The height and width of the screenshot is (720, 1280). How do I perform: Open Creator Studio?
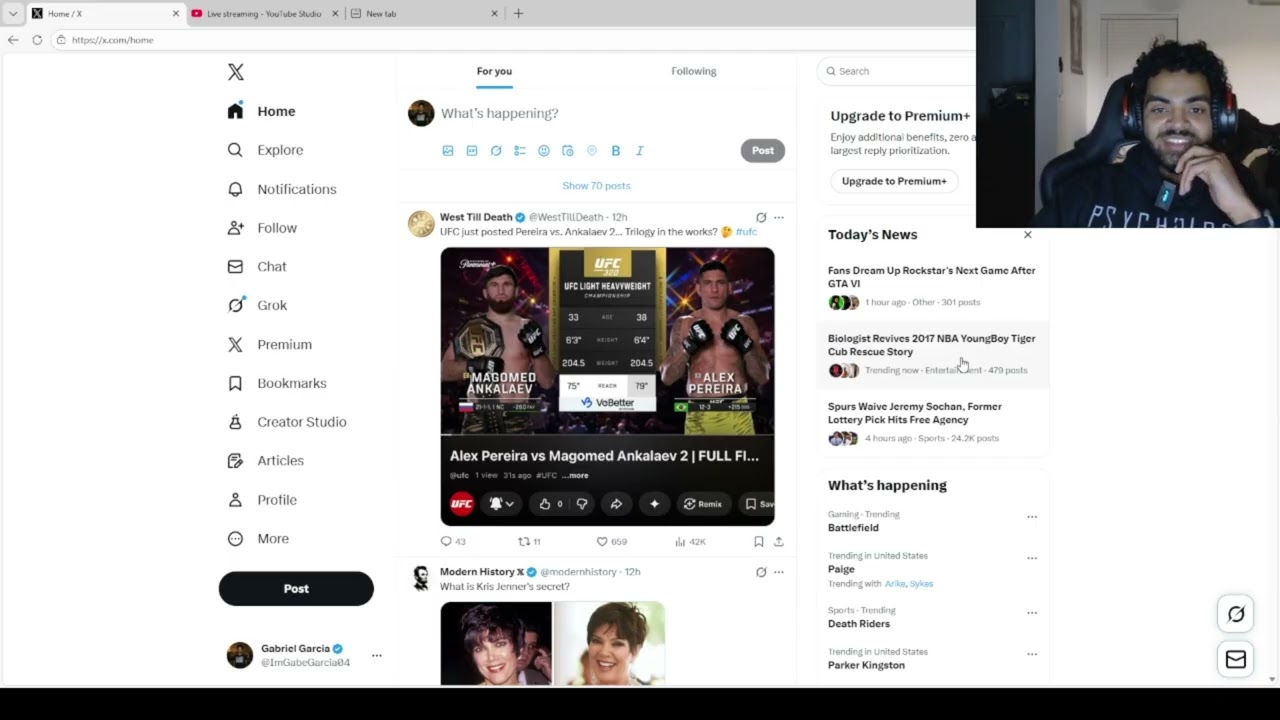pyautogui.click(x=287, y=422)
